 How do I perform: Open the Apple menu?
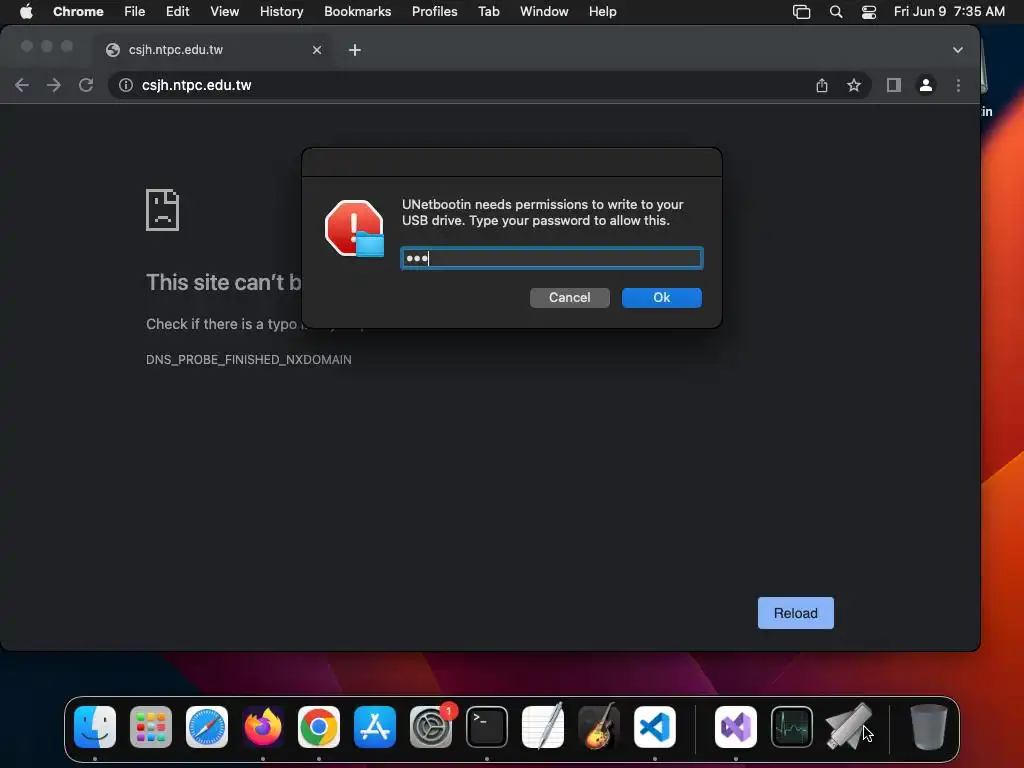click(x=26, y=11)
